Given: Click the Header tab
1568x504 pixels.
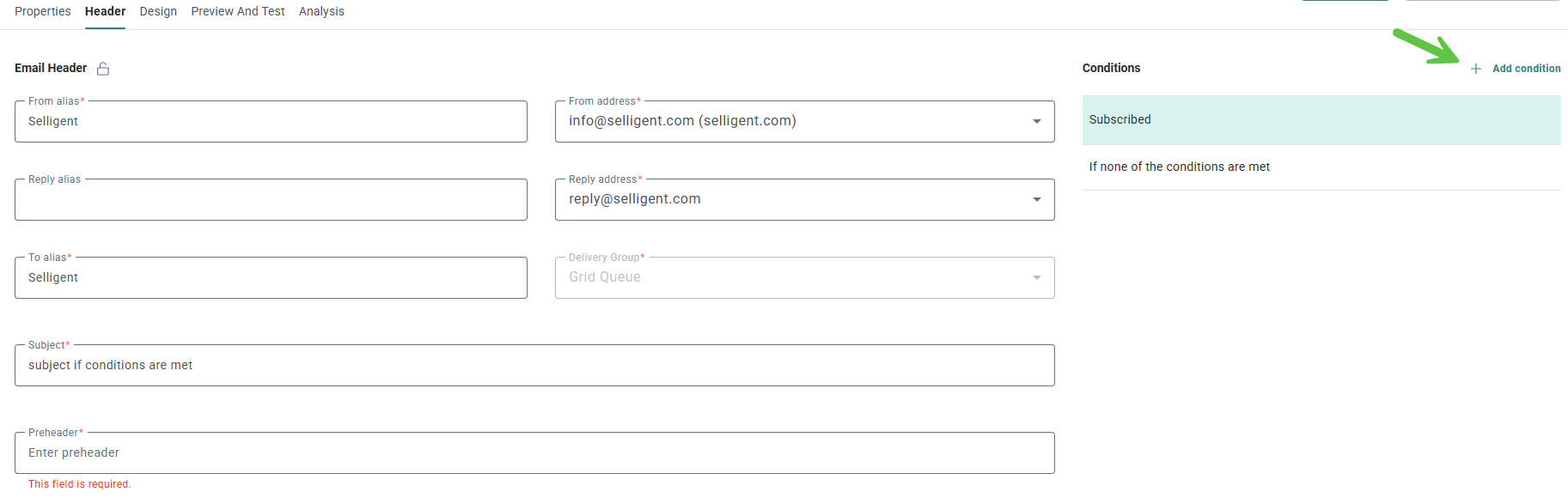Looking at the screenshot, I should (105, 11).
